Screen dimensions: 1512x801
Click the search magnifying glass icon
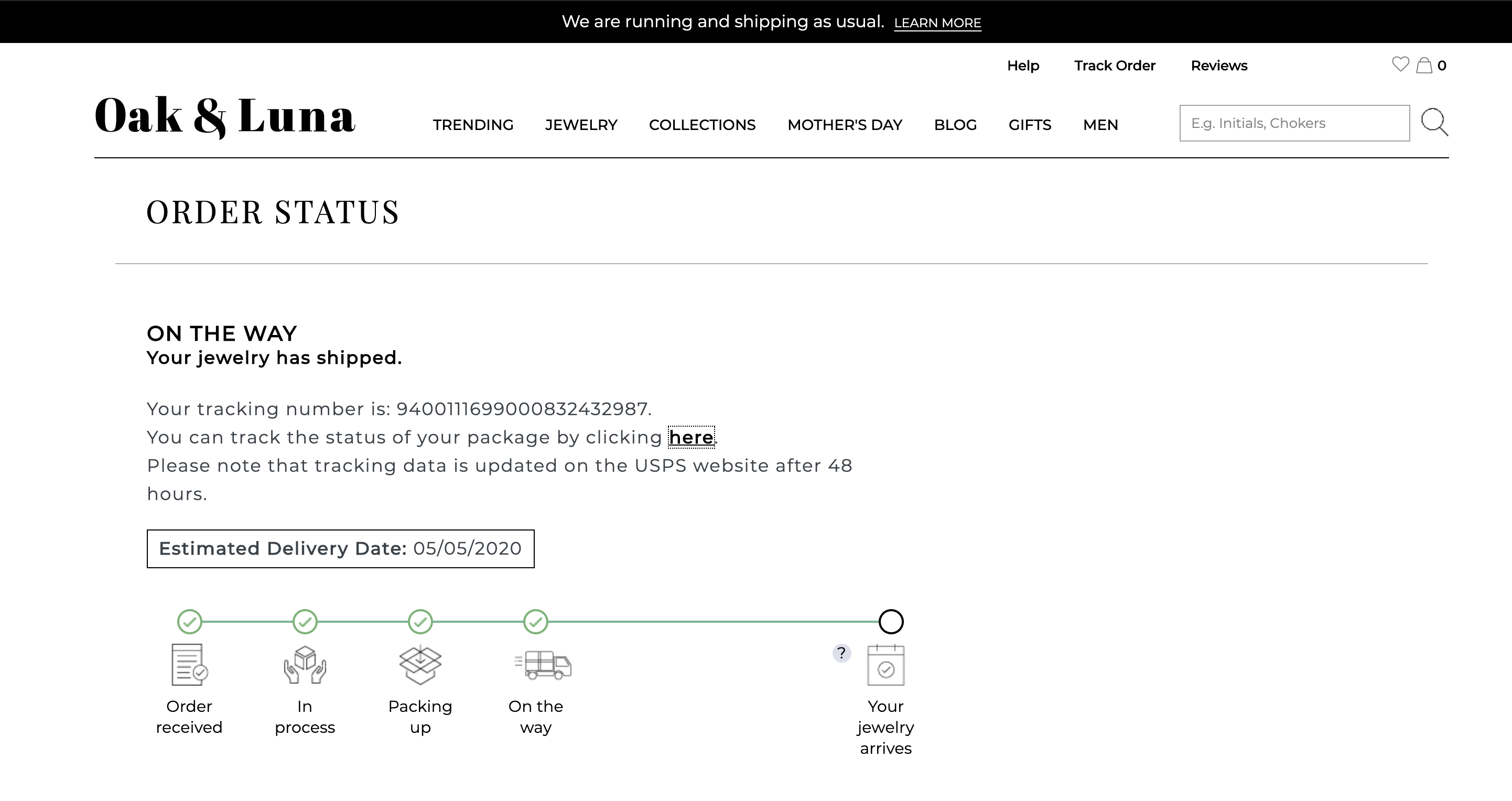[x=1434, y=123]
